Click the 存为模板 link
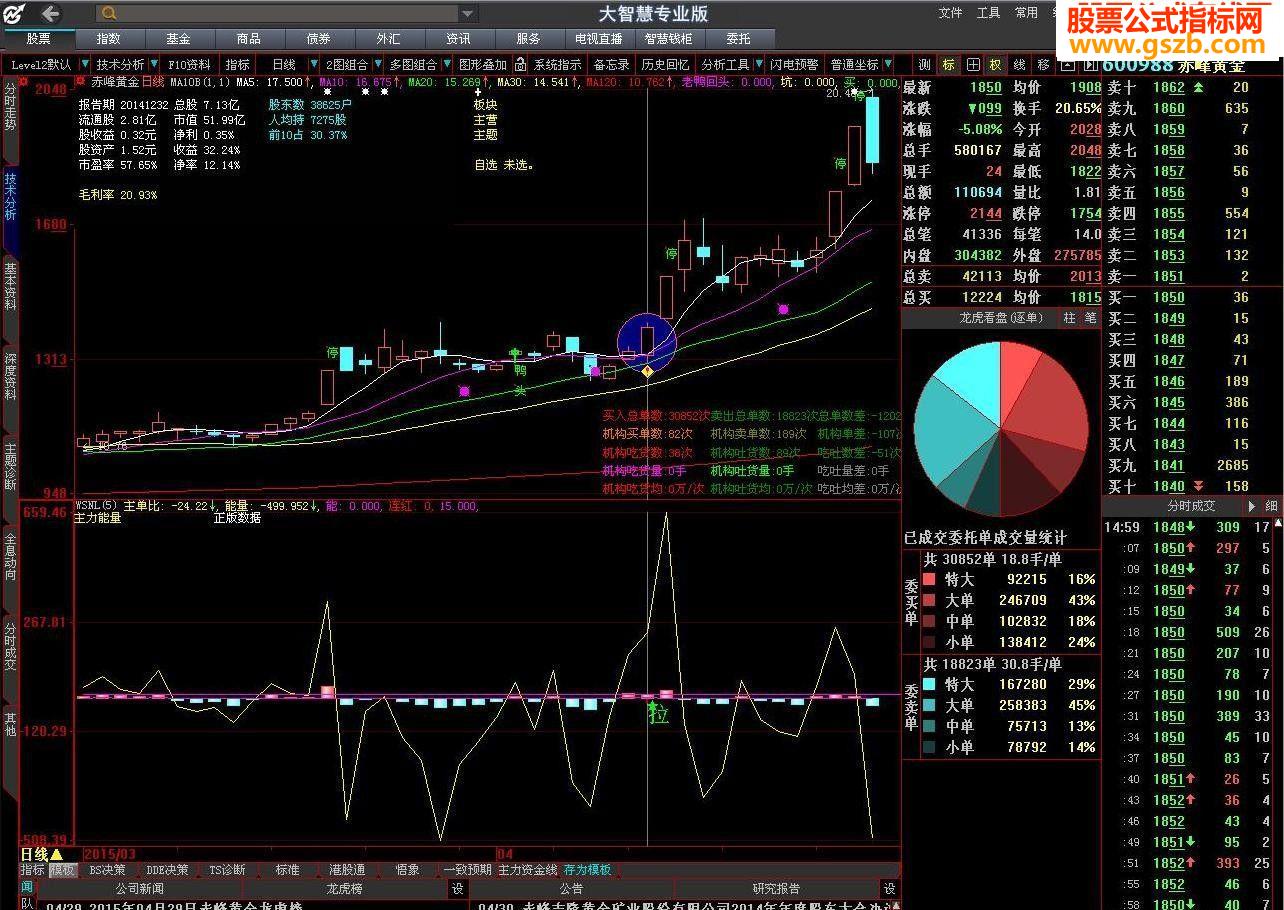1284x910 pixels. click(x=587, y=870)
